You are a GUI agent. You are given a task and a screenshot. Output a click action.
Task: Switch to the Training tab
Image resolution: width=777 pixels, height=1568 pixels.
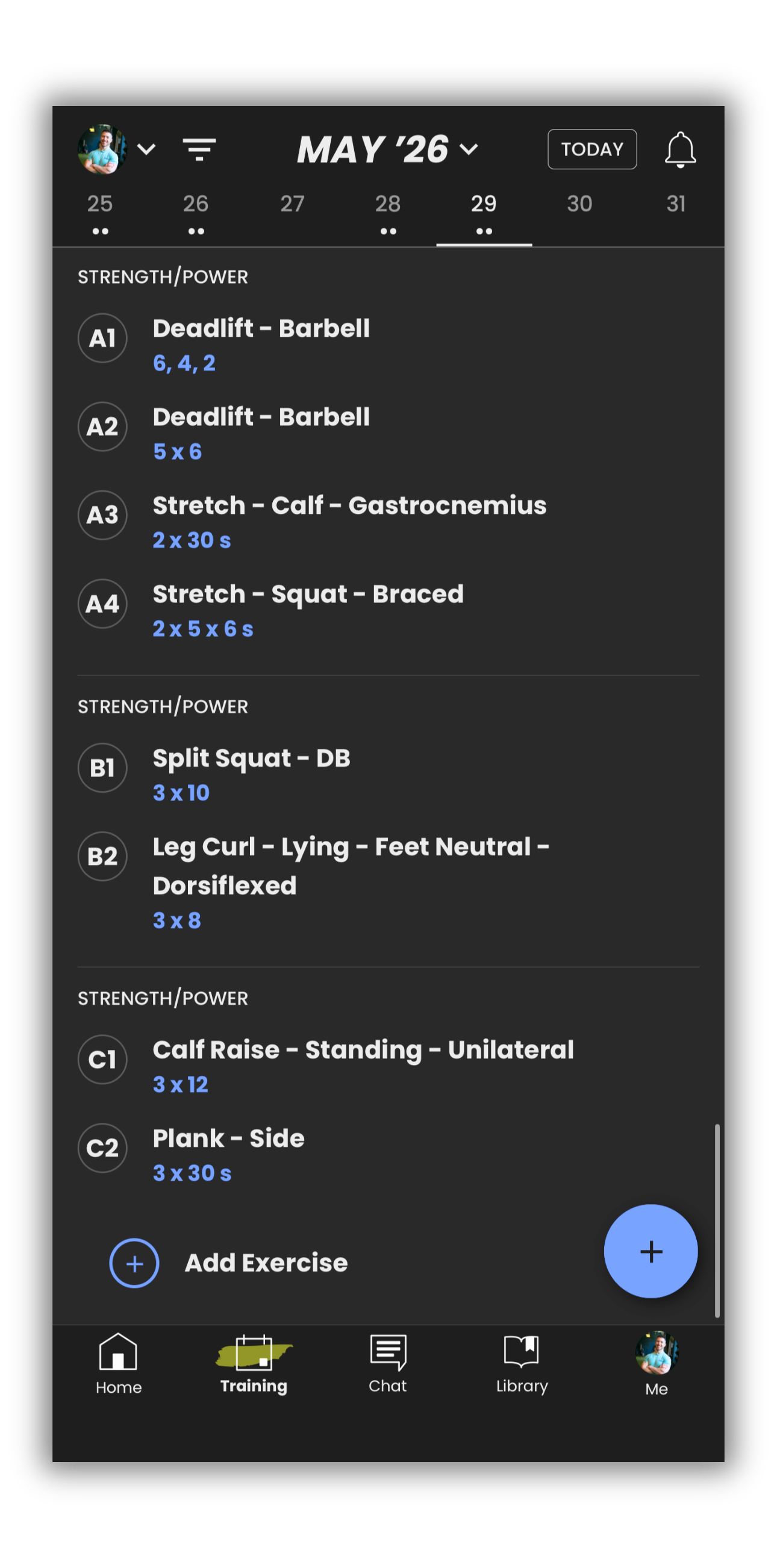[x=253, y=1364]
